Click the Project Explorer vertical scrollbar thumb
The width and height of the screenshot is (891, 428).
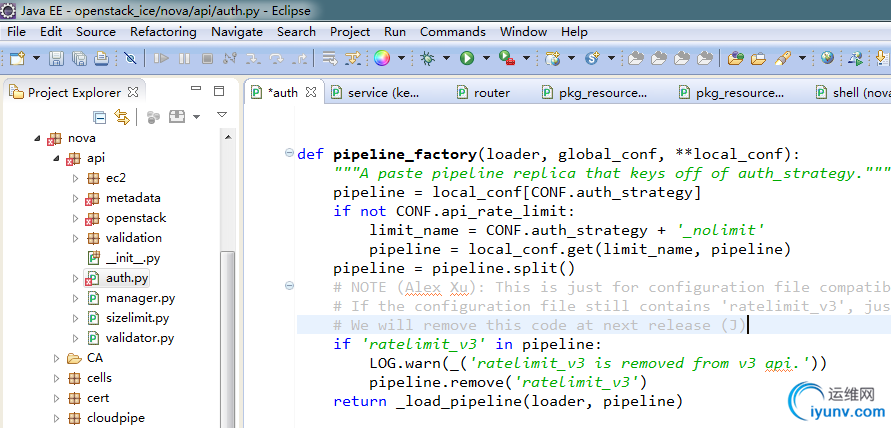(228, 339)
